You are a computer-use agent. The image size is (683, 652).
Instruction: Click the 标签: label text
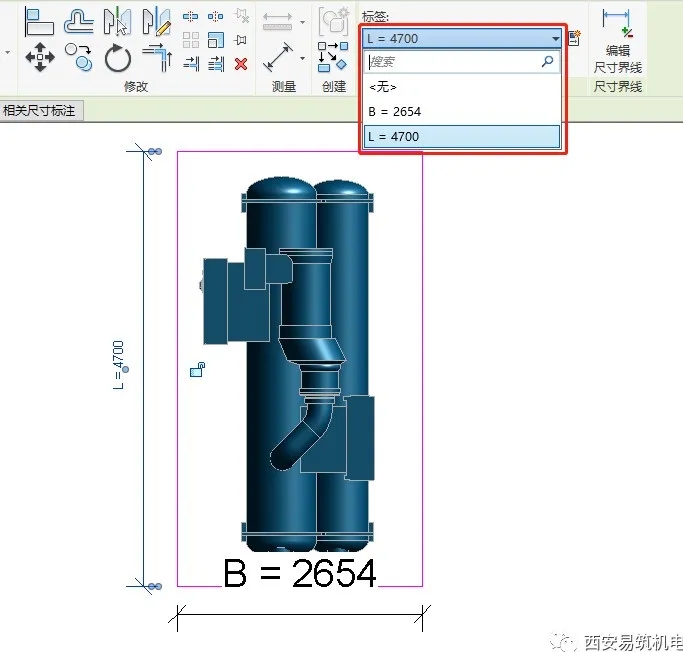point(375,17)
